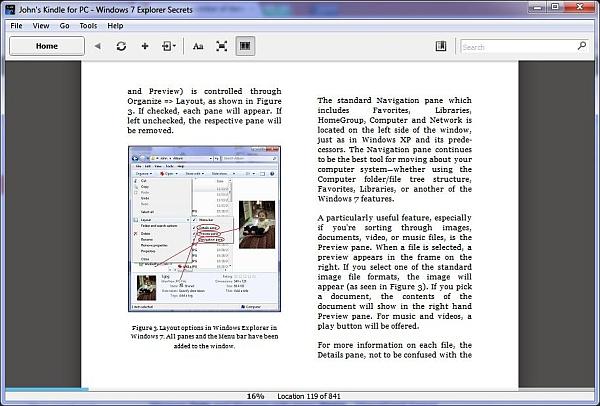Screen dimensions: 600x406
Task: Open the Go menu
Action: pos(64,26)
